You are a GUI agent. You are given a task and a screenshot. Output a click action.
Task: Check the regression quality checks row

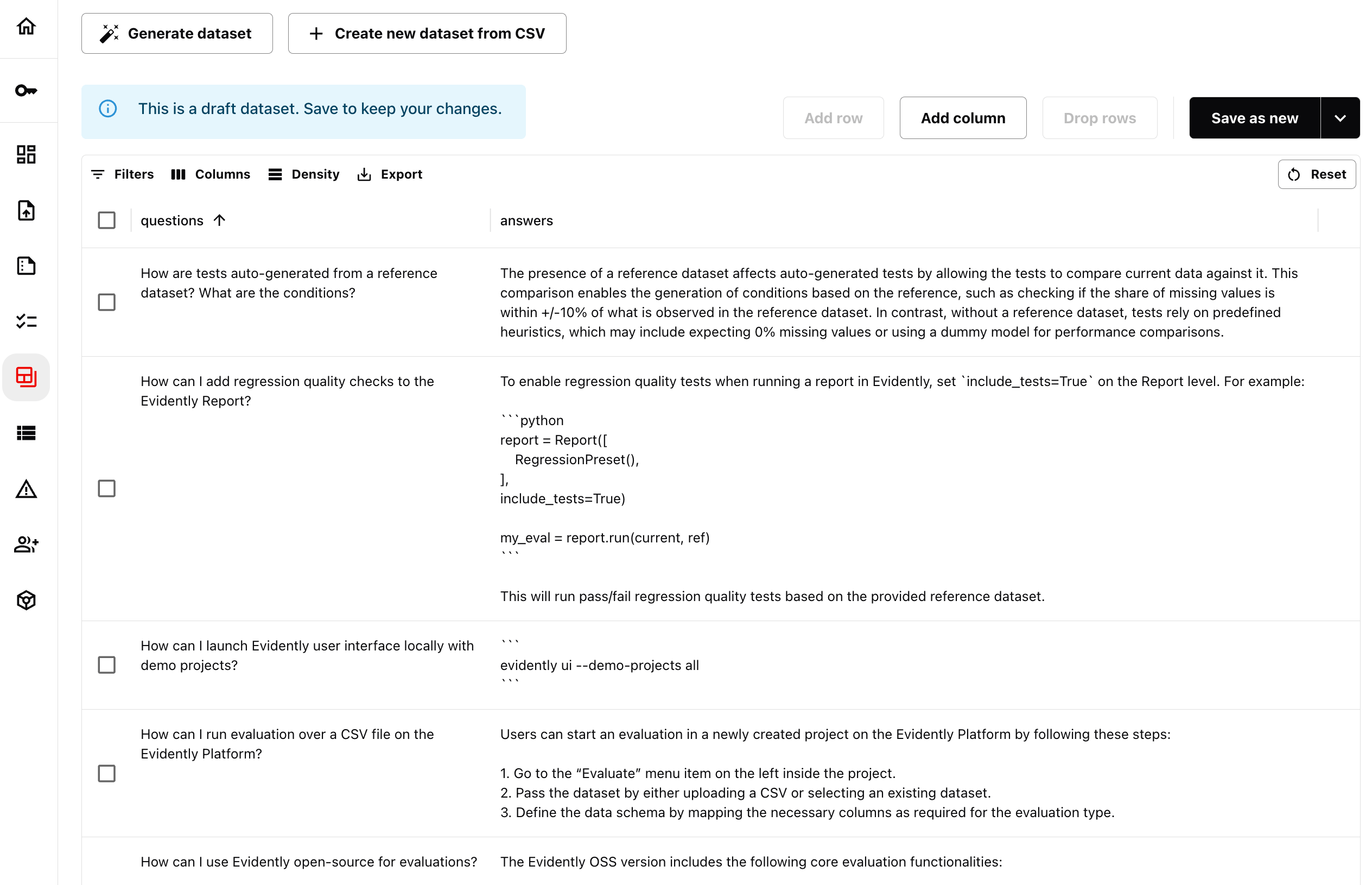tap(107, 489)
